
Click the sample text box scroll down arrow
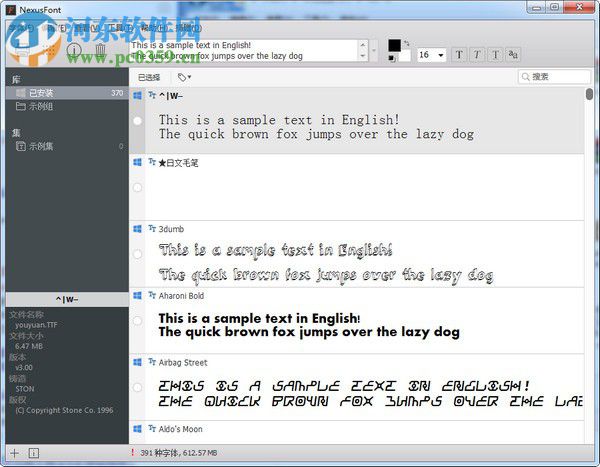coord(363,56)
